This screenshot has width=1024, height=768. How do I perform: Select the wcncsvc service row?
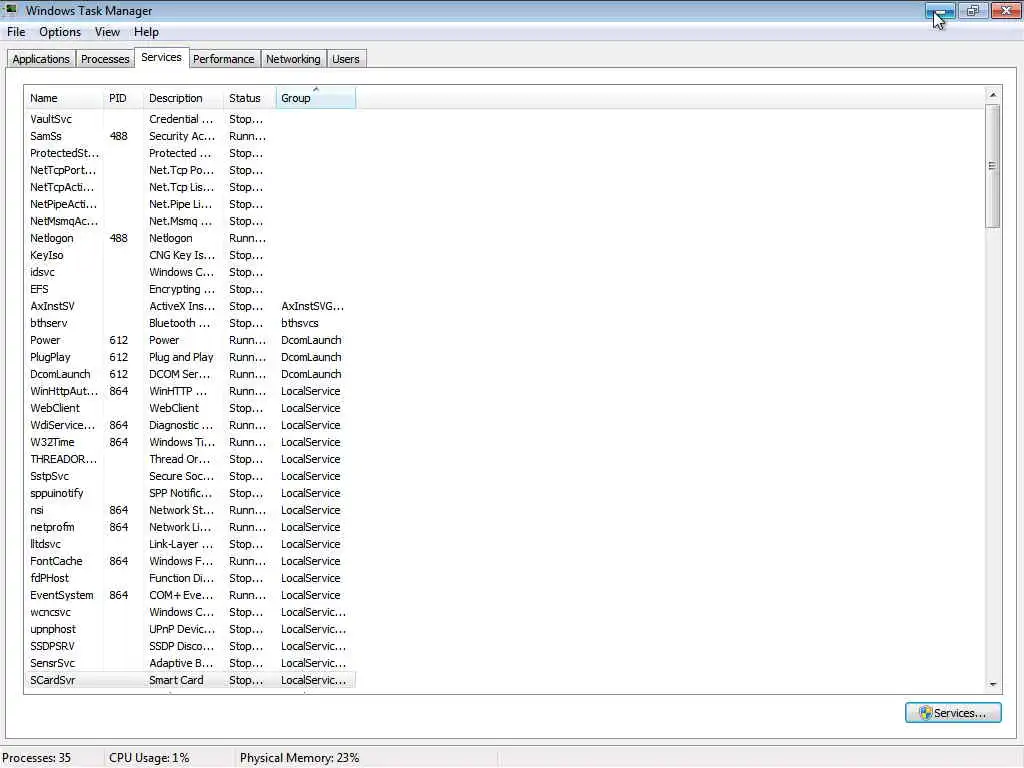pos(190,611)
